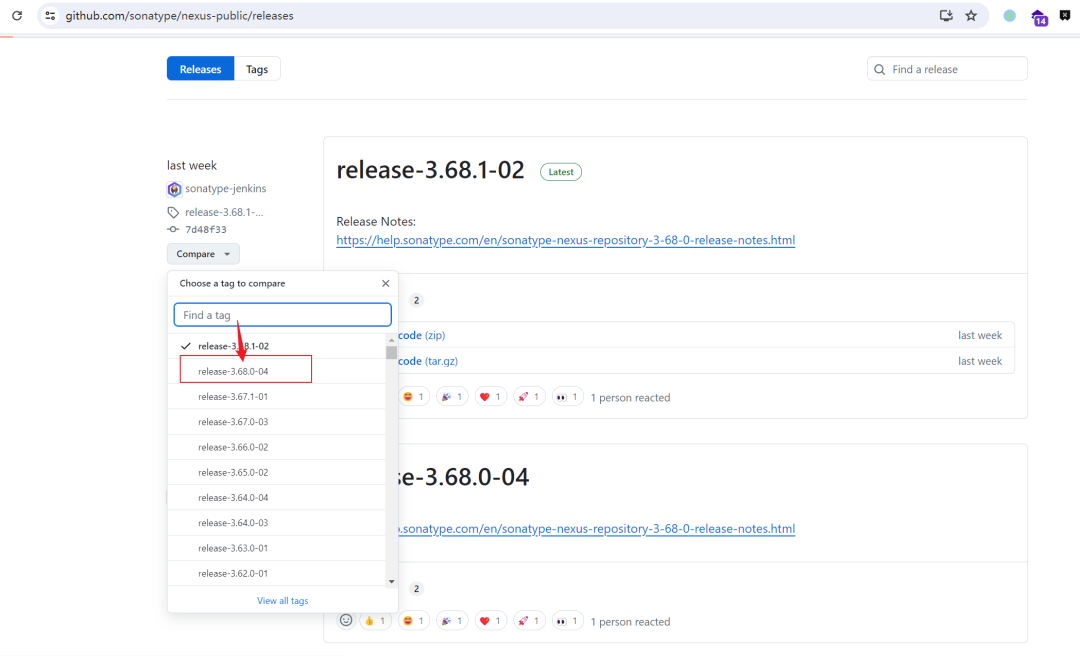Focus the Find a tag input

[x=282, y=315]
